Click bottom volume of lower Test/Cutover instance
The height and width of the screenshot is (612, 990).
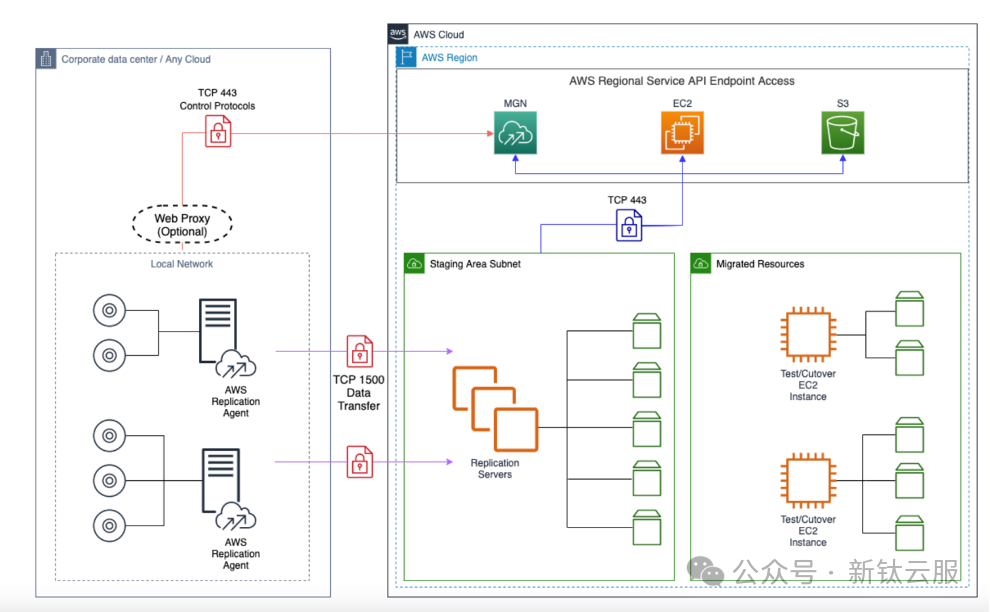pyautogui.click(x=909, y=533)
